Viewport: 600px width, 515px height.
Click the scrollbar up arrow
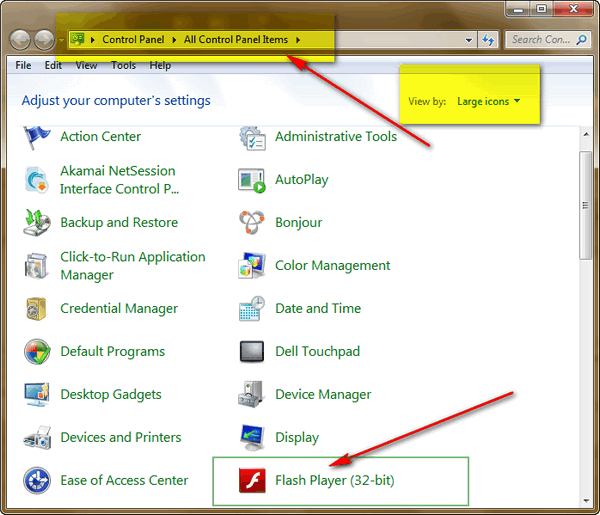[x=586, y=134]
